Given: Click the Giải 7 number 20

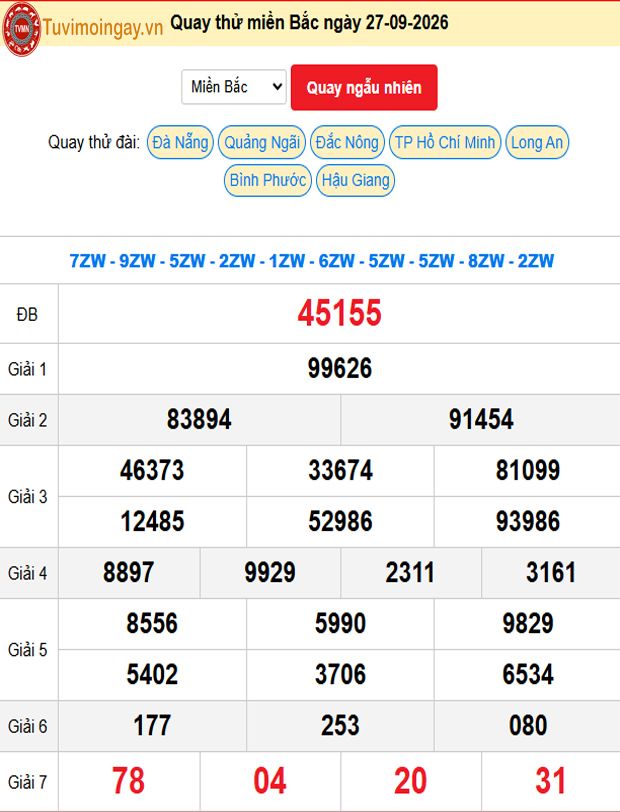Looking at the screenshot, I should click(410, 780).
